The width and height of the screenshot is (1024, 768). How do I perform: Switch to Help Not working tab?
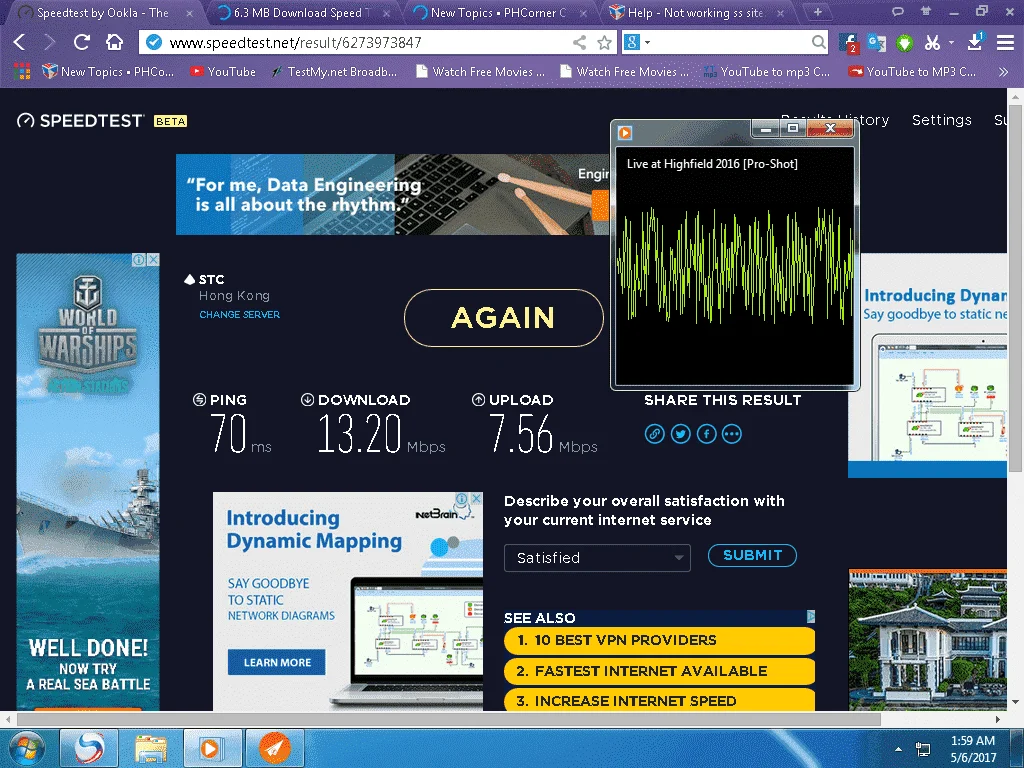[x=696, y=13]
